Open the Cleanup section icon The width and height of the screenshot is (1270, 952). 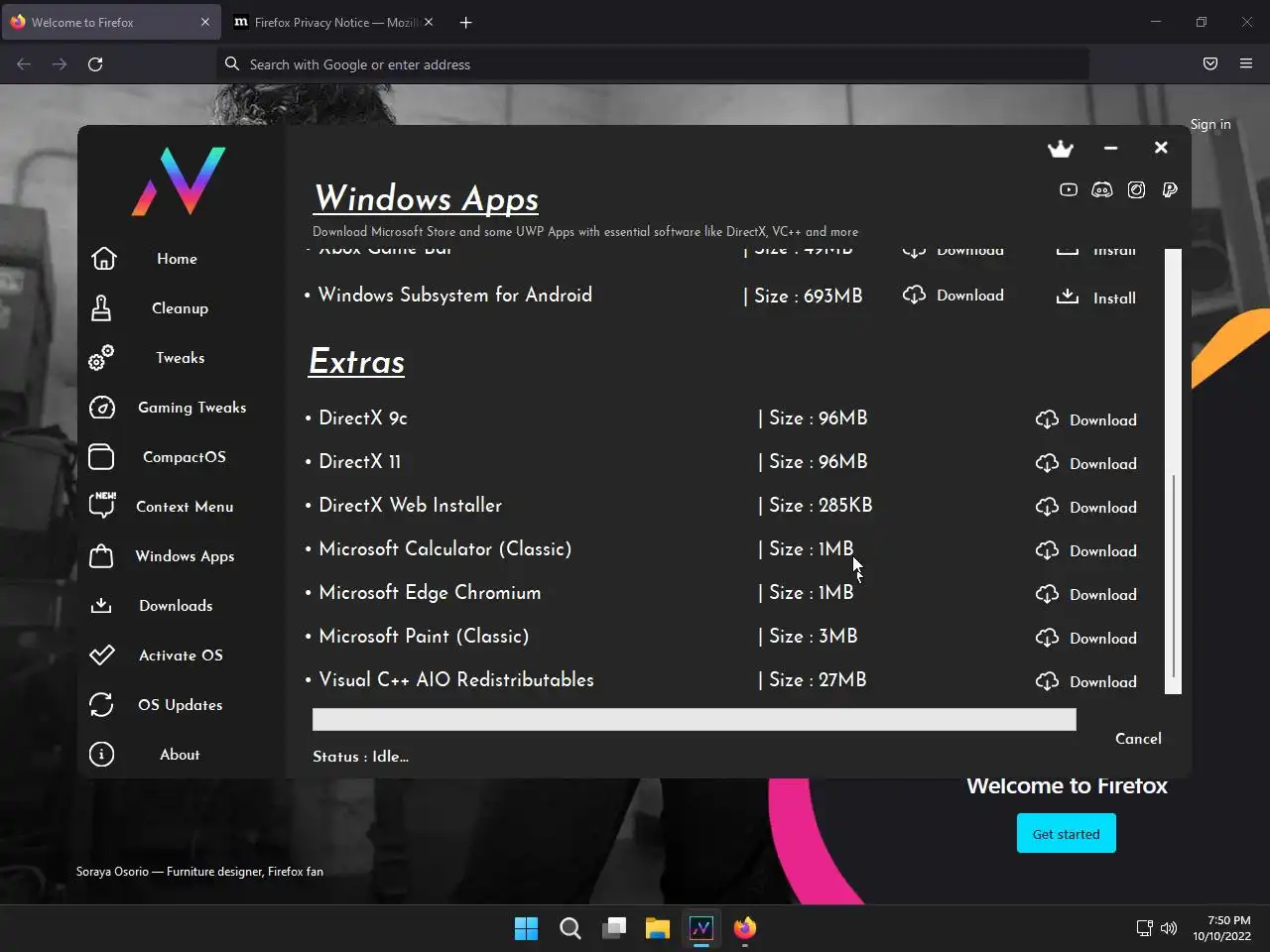point(101,308)
